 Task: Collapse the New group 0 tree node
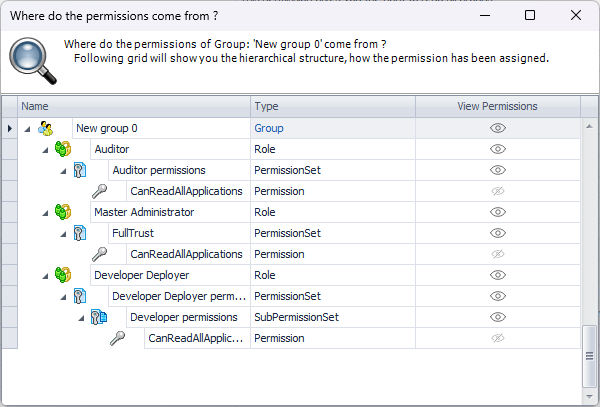point(27,128)
